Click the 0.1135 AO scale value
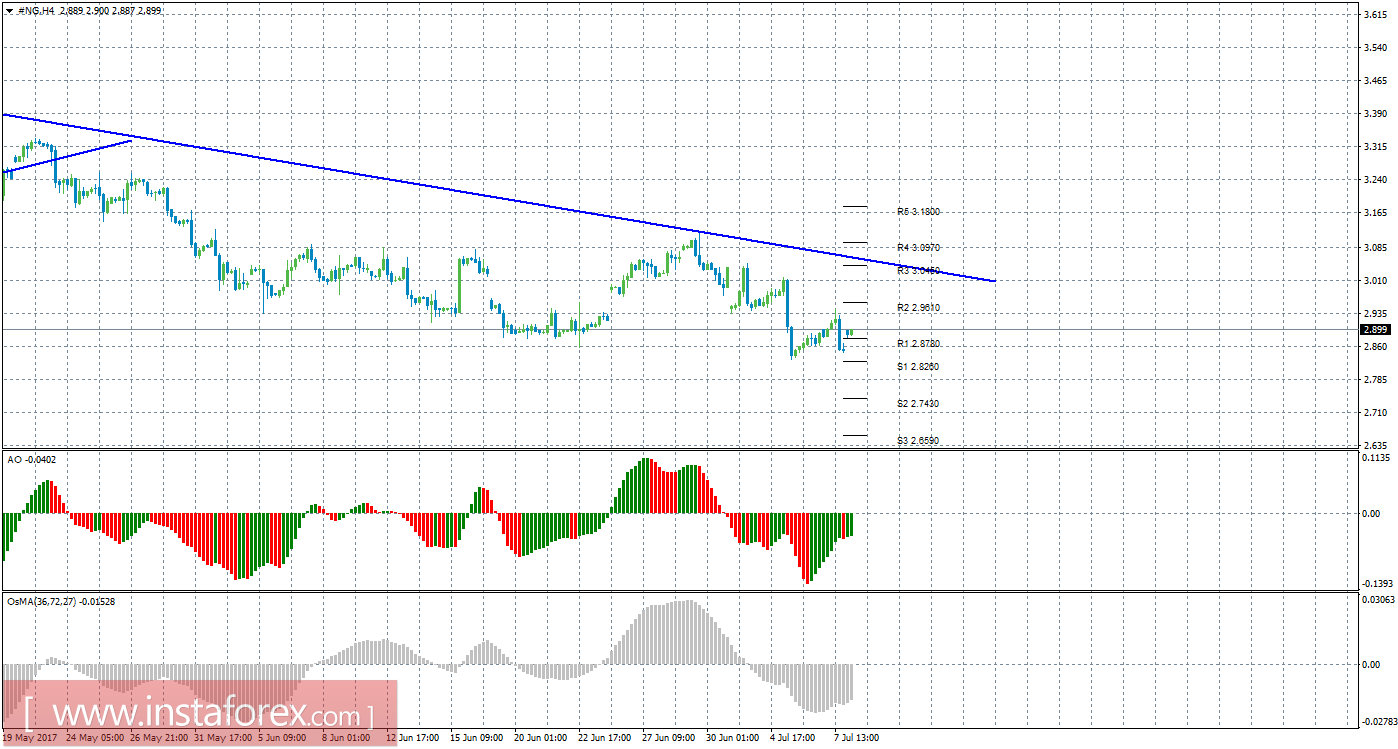 (x=1375, y=457)
